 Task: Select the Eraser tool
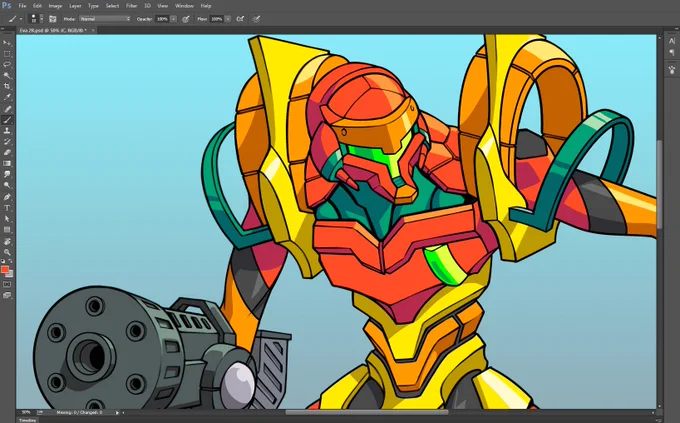click(x=7, y=153)
